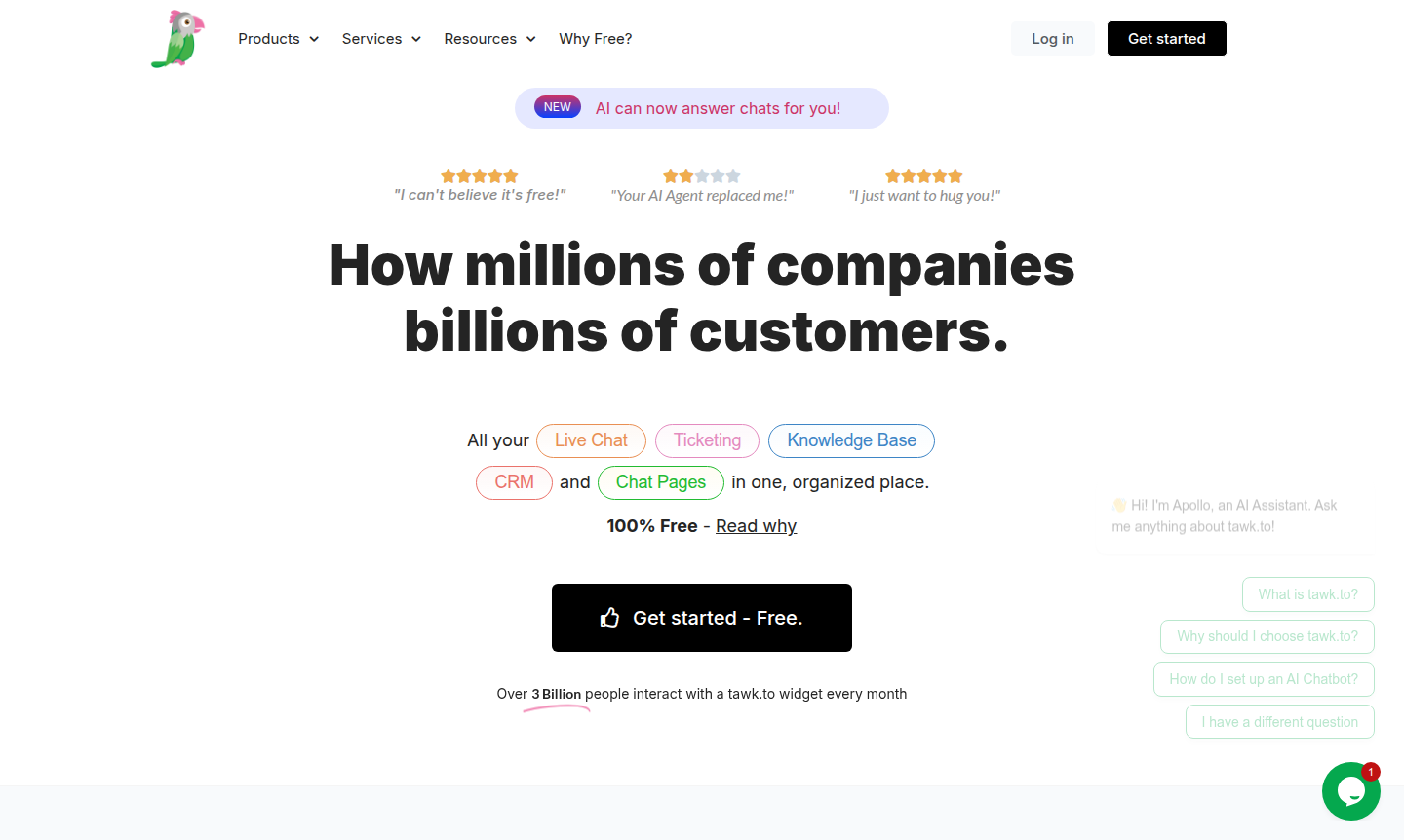Click the five-star rating above "I can't believe it's free!"
This screenshot has height=840, width=1404.
tap(480, 176)
